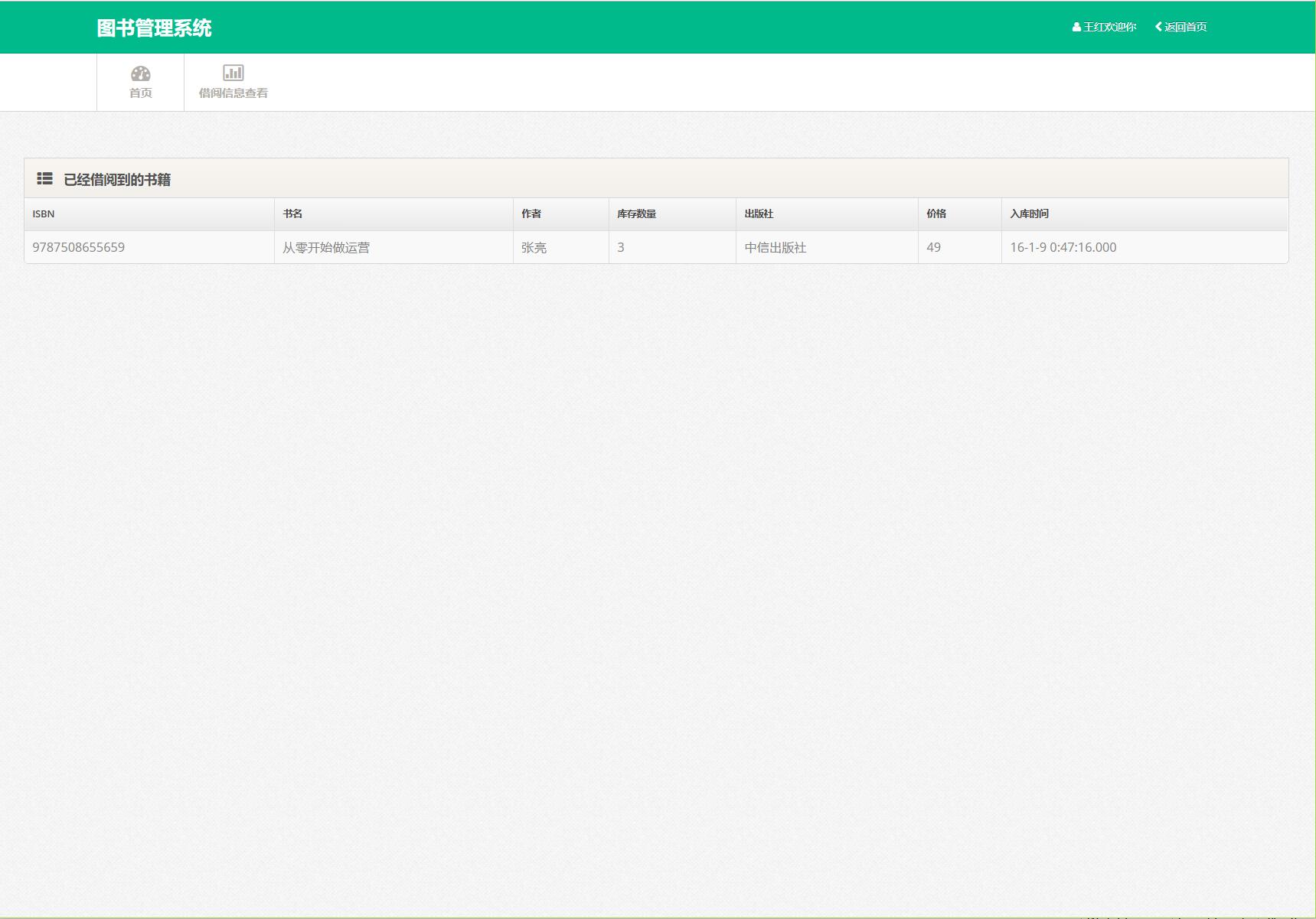
Task: Click the user icon beside 王红欢迎你
Action: (1076, 27)
